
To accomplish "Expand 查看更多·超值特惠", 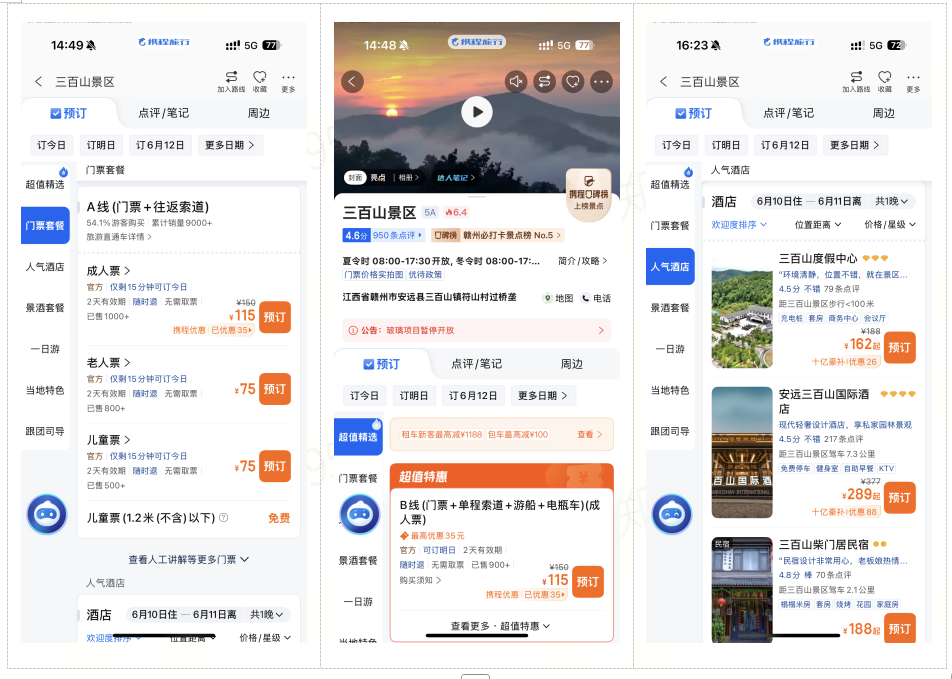I will pos(500,626).
